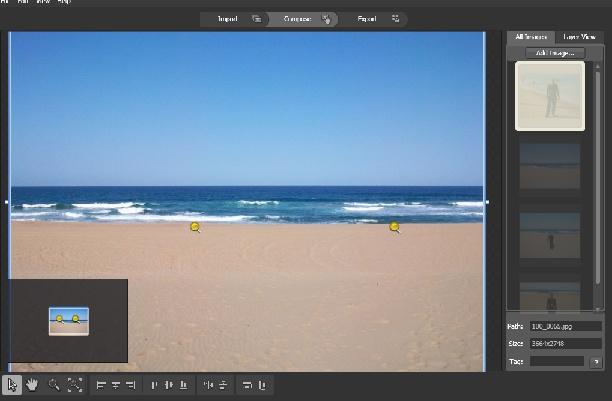612x401 pixels.
Task: Click the Path field showing jpg filename
Action: [566, 326]
